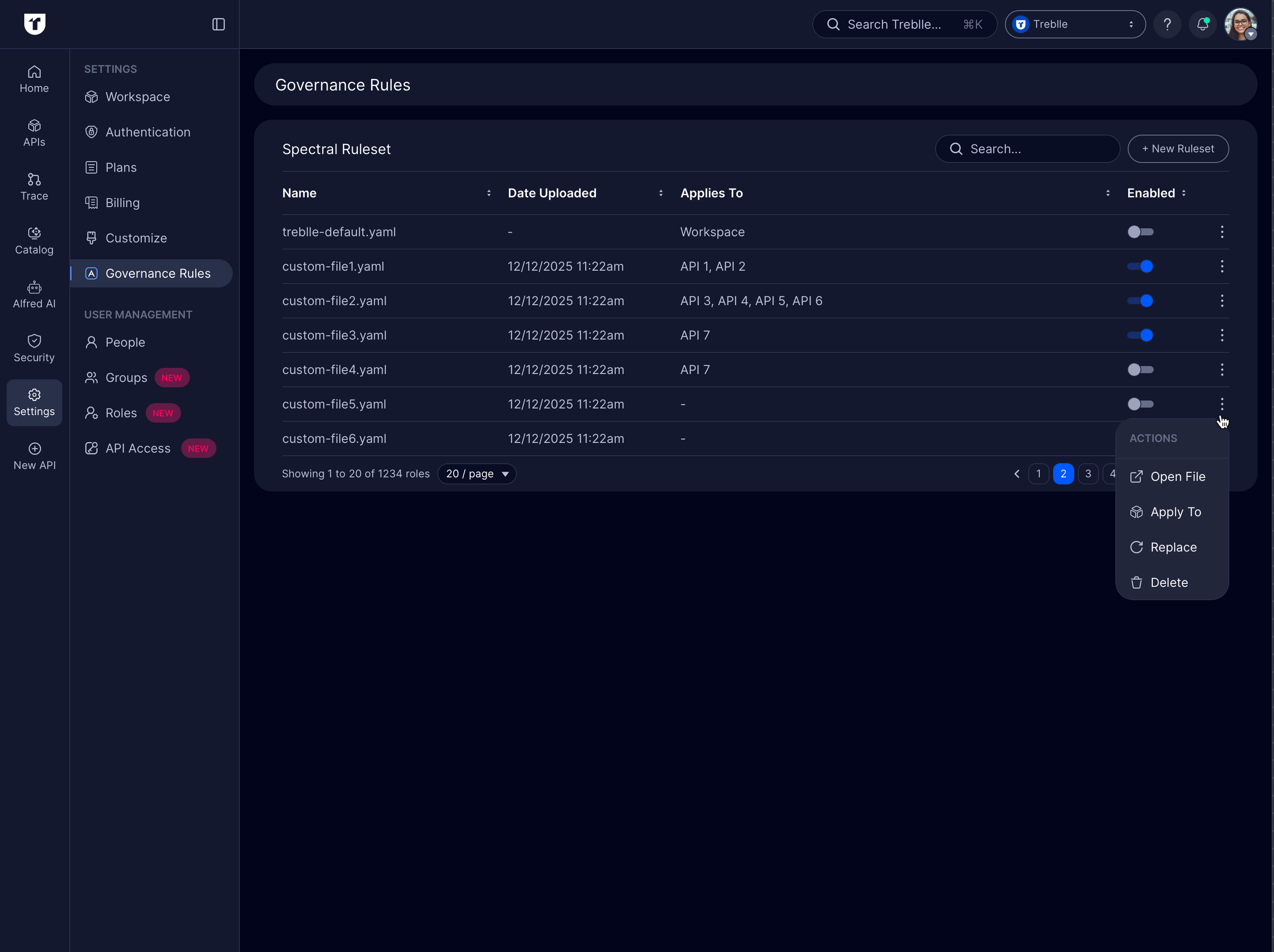
Task: Open the Security shield section
Action: [x=34, y=349]
